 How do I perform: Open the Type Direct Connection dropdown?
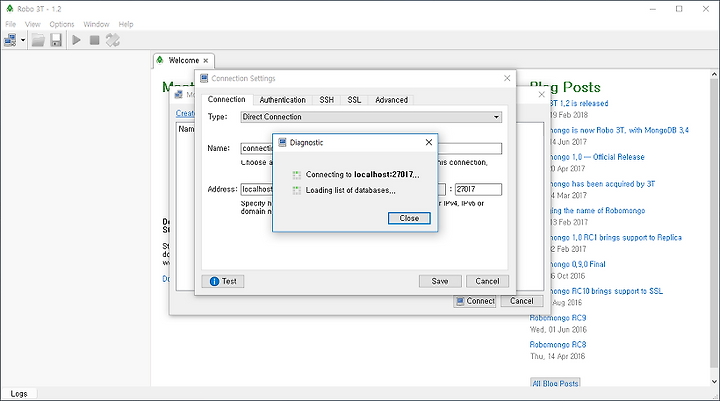[371, 117]
